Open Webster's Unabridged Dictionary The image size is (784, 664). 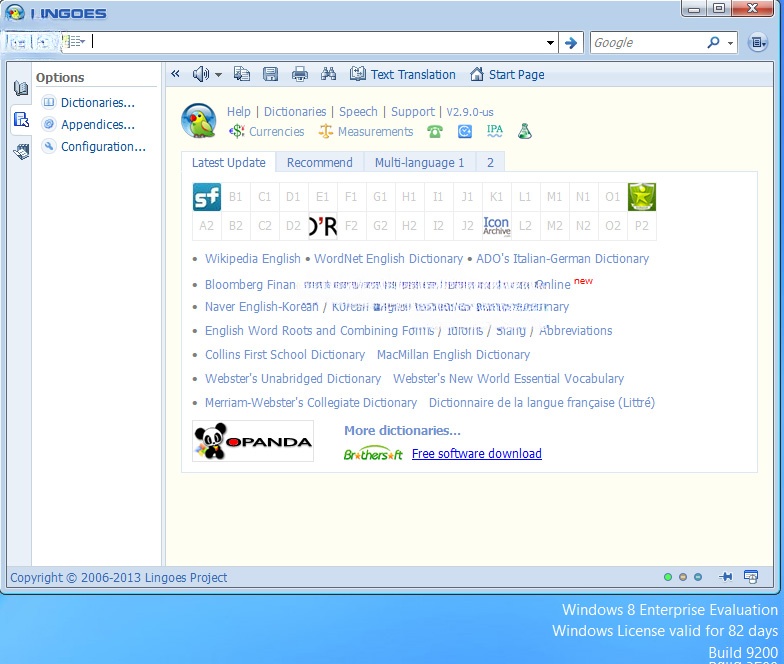tap(293, 378)
